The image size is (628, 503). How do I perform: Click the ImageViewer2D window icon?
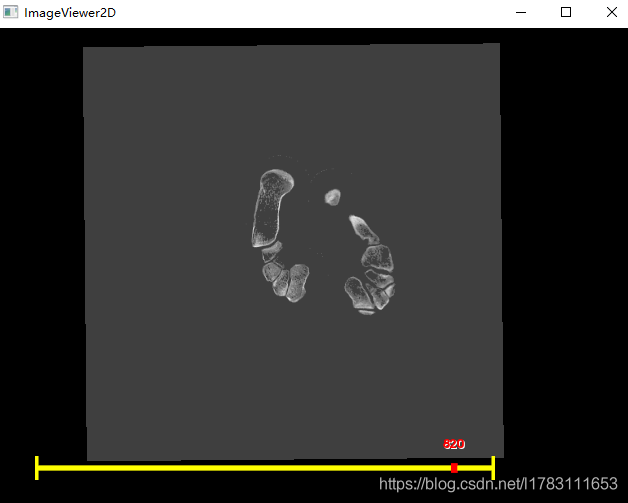(x=10, y=12)
